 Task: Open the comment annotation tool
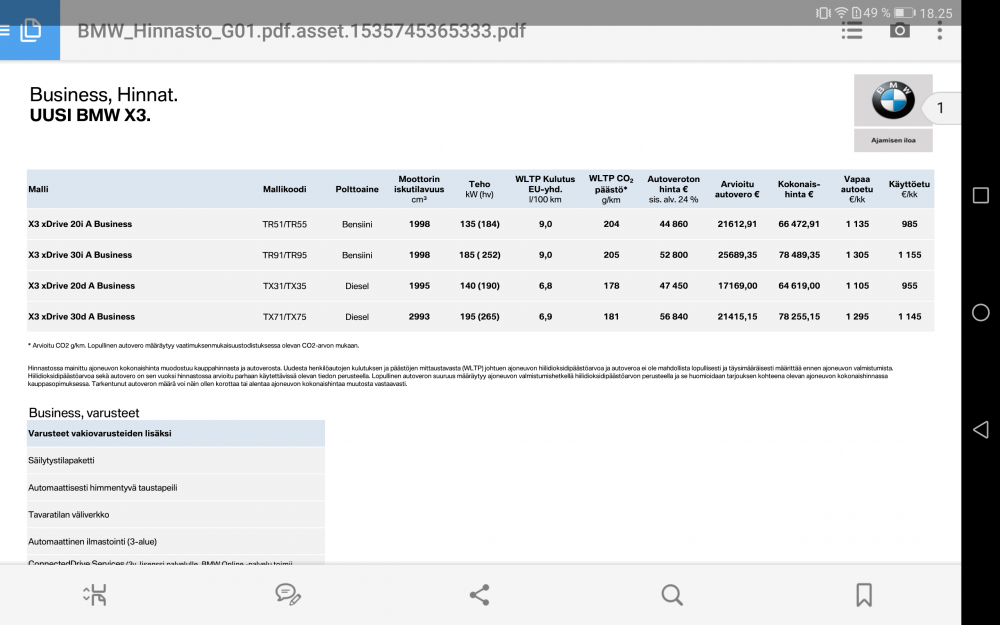[x=288, y=594]
